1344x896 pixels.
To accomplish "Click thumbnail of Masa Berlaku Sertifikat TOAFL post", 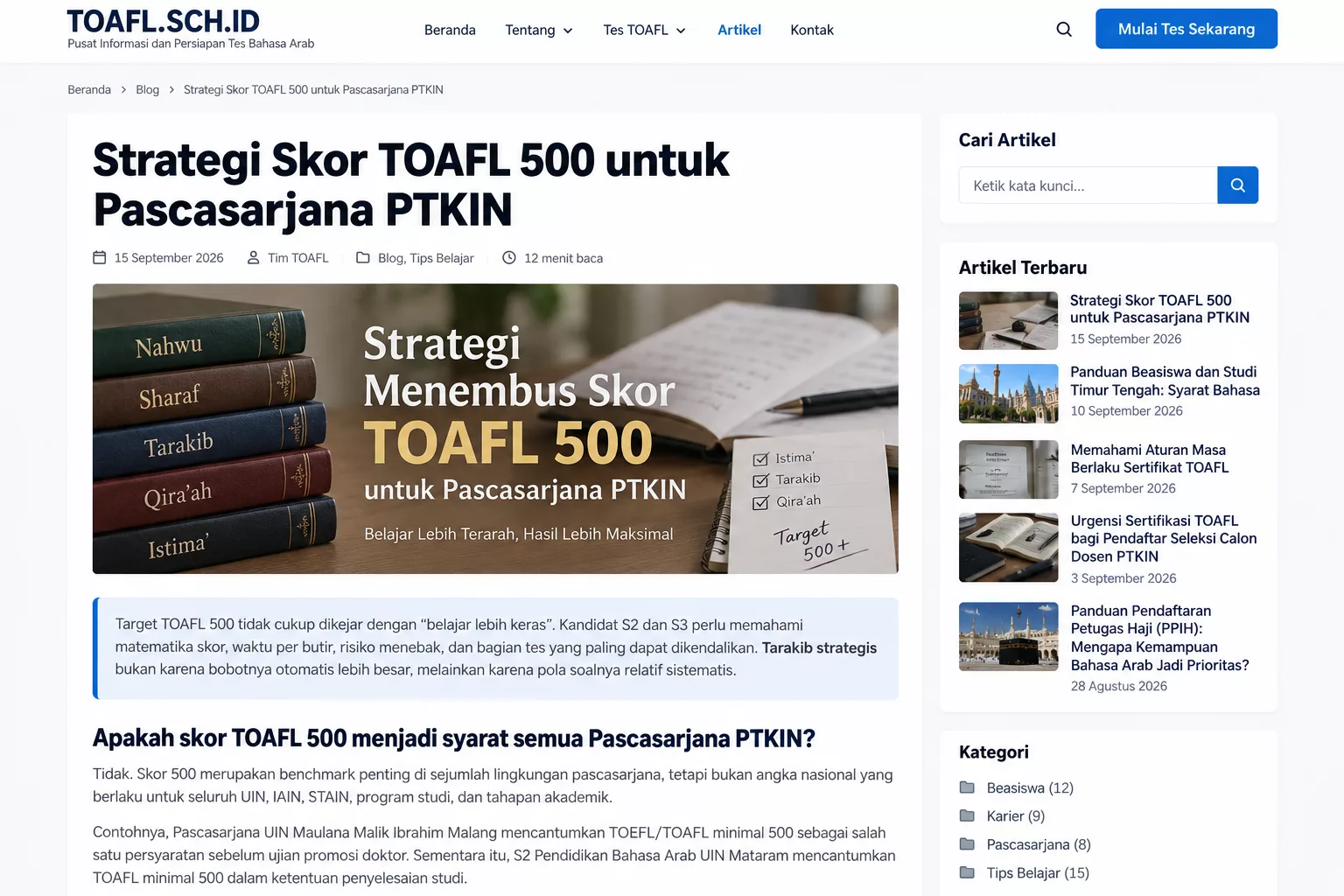I will tap(1009, 470).
